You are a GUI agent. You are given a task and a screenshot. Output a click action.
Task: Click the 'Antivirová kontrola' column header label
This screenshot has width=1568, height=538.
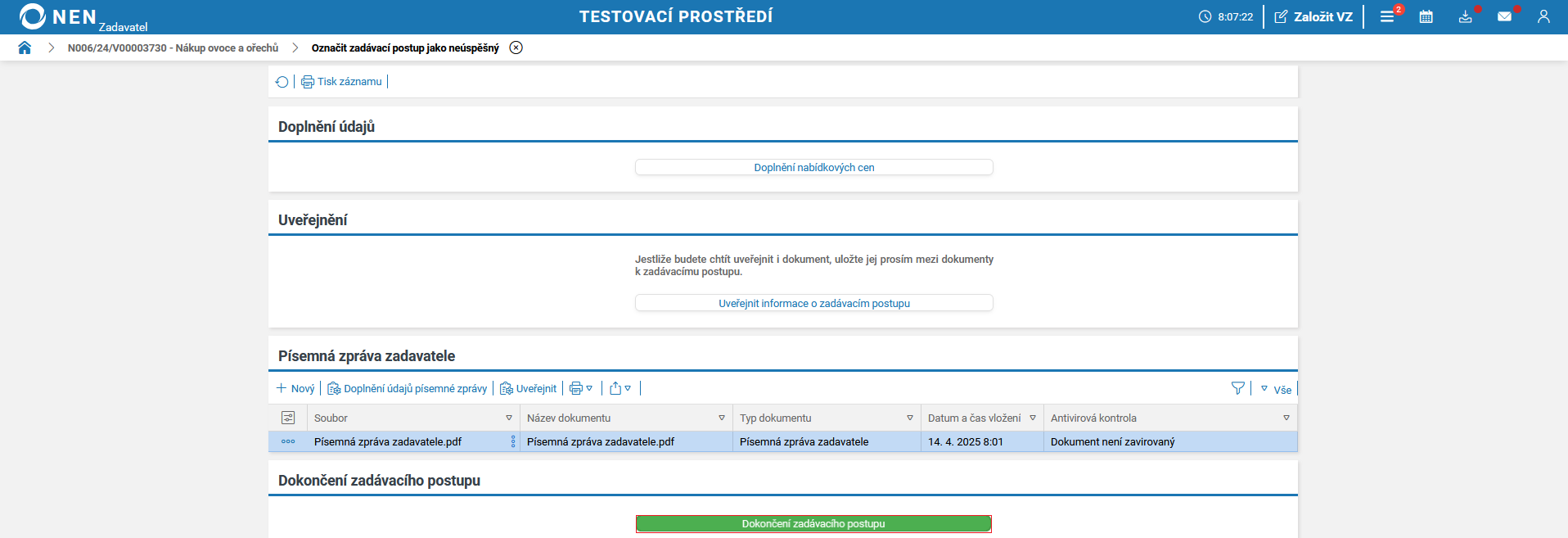pos(1093,418)
